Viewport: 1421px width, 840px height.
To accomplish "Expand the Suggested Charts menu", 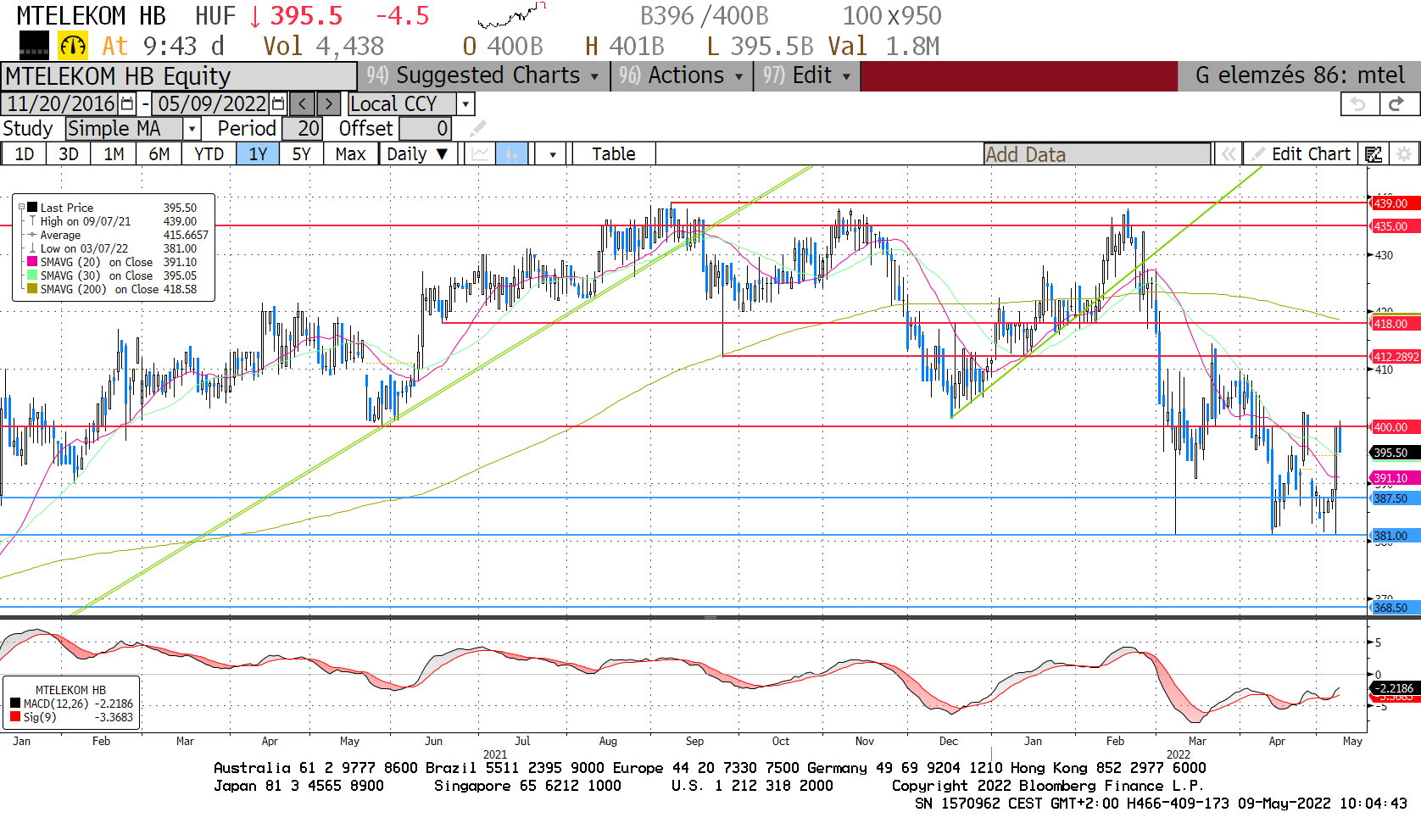I will click(484, 75).
